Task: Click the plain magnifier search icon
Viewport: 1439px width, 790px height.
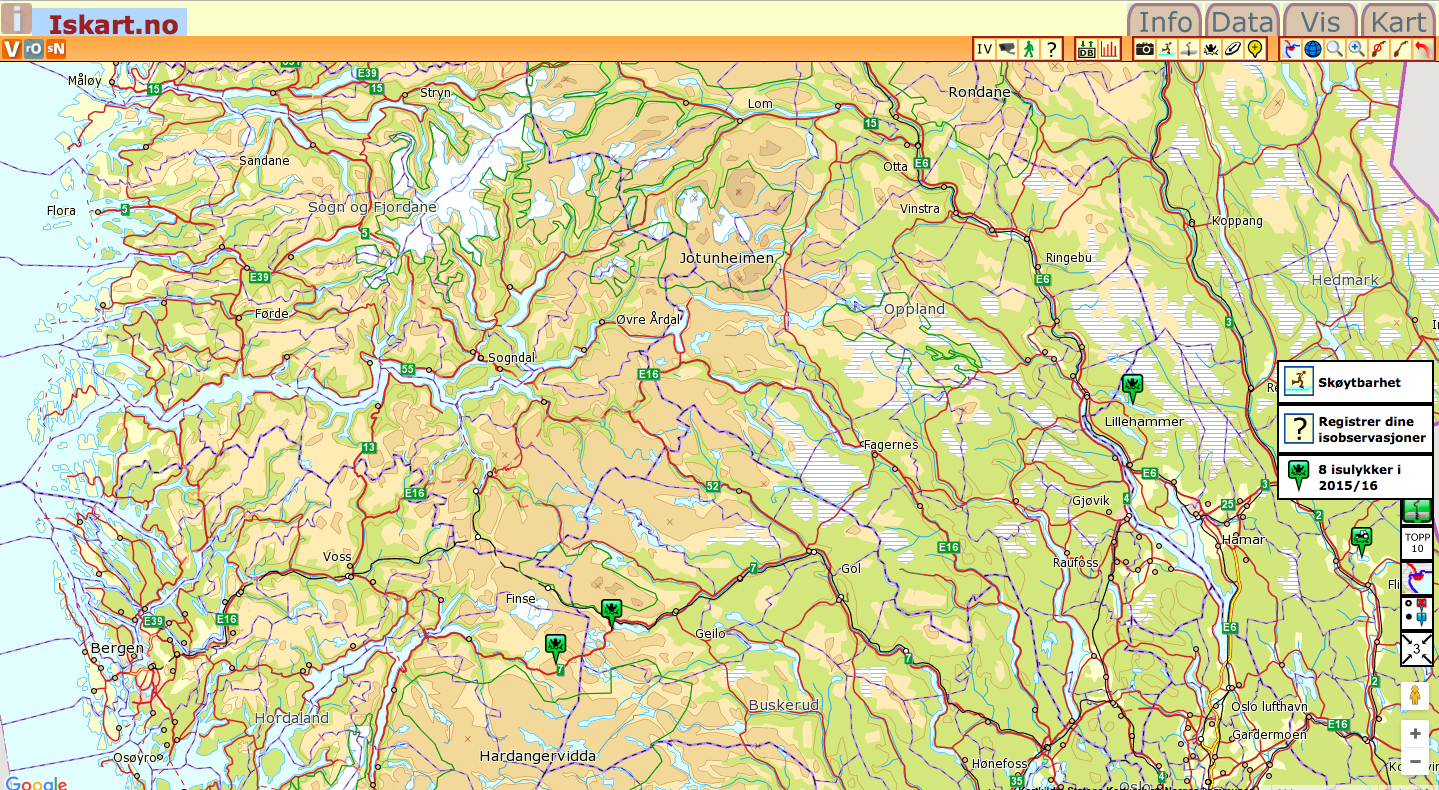Action: [1335, 49]
